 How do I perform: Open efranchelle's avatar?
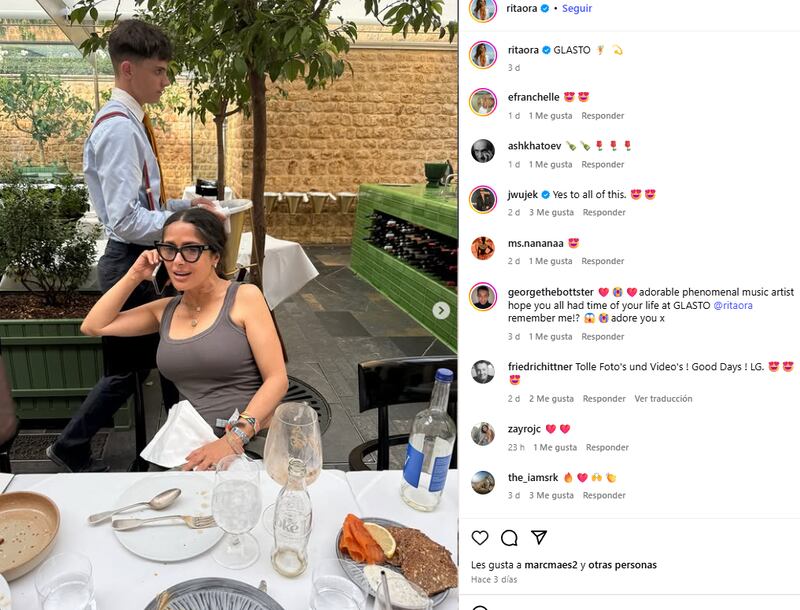pos(483,102)
